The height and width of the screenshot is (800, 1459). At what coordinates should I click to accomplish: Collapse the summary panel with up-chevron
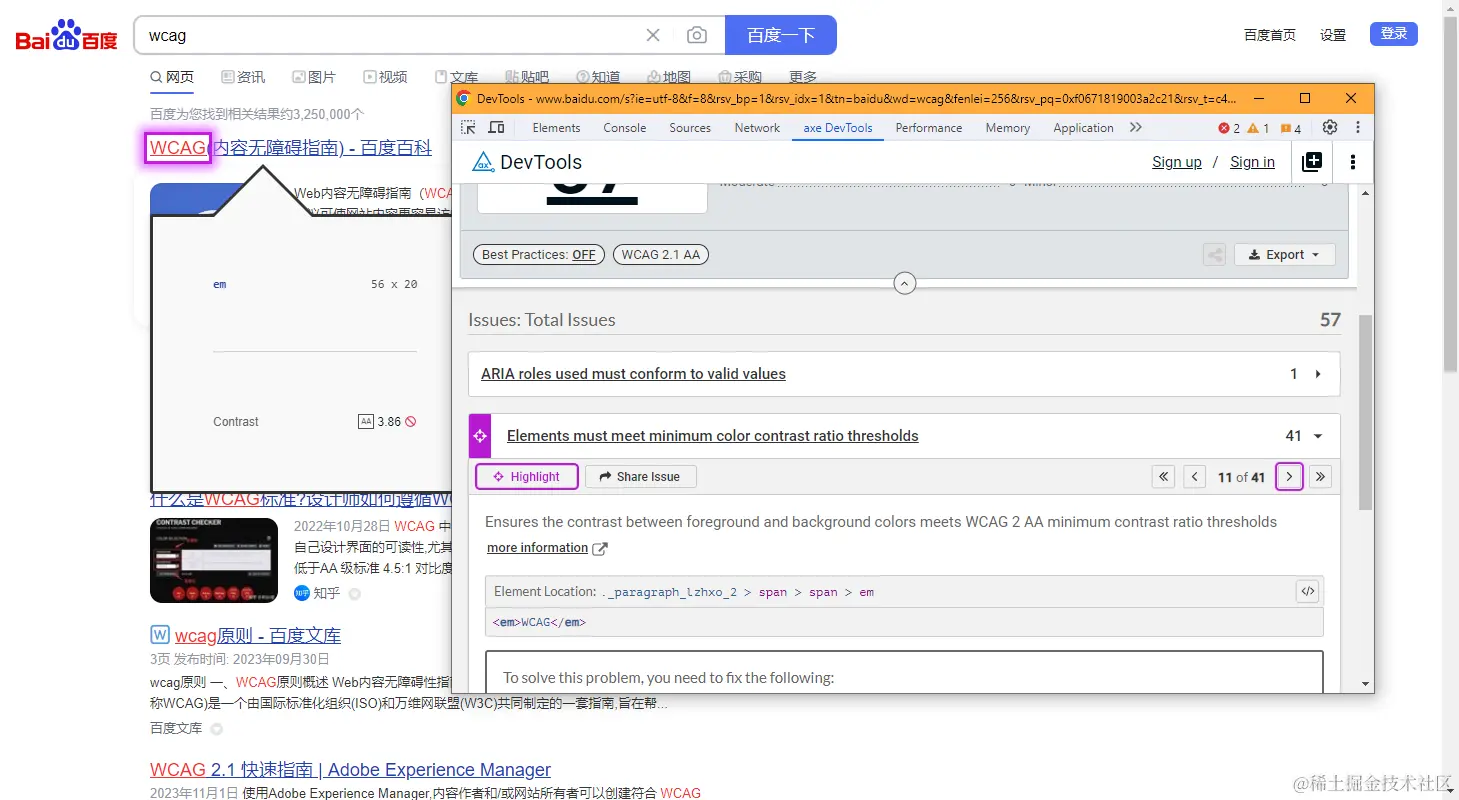coord(904,283)
